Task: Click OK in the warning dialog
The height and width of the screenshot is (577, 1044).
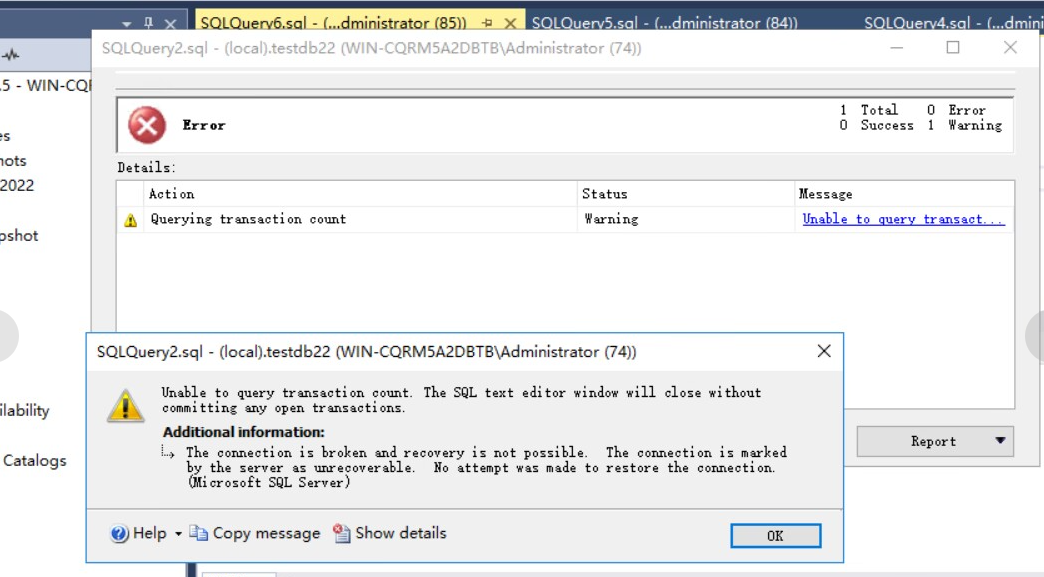Action: click(775, 536)
